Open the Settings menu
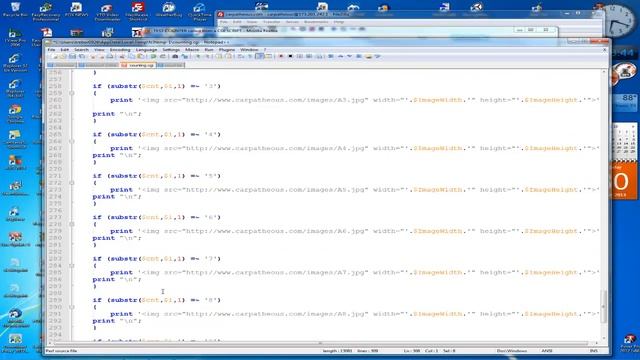Viewport: 640px width, 360px height. click(x=171, y=49)
